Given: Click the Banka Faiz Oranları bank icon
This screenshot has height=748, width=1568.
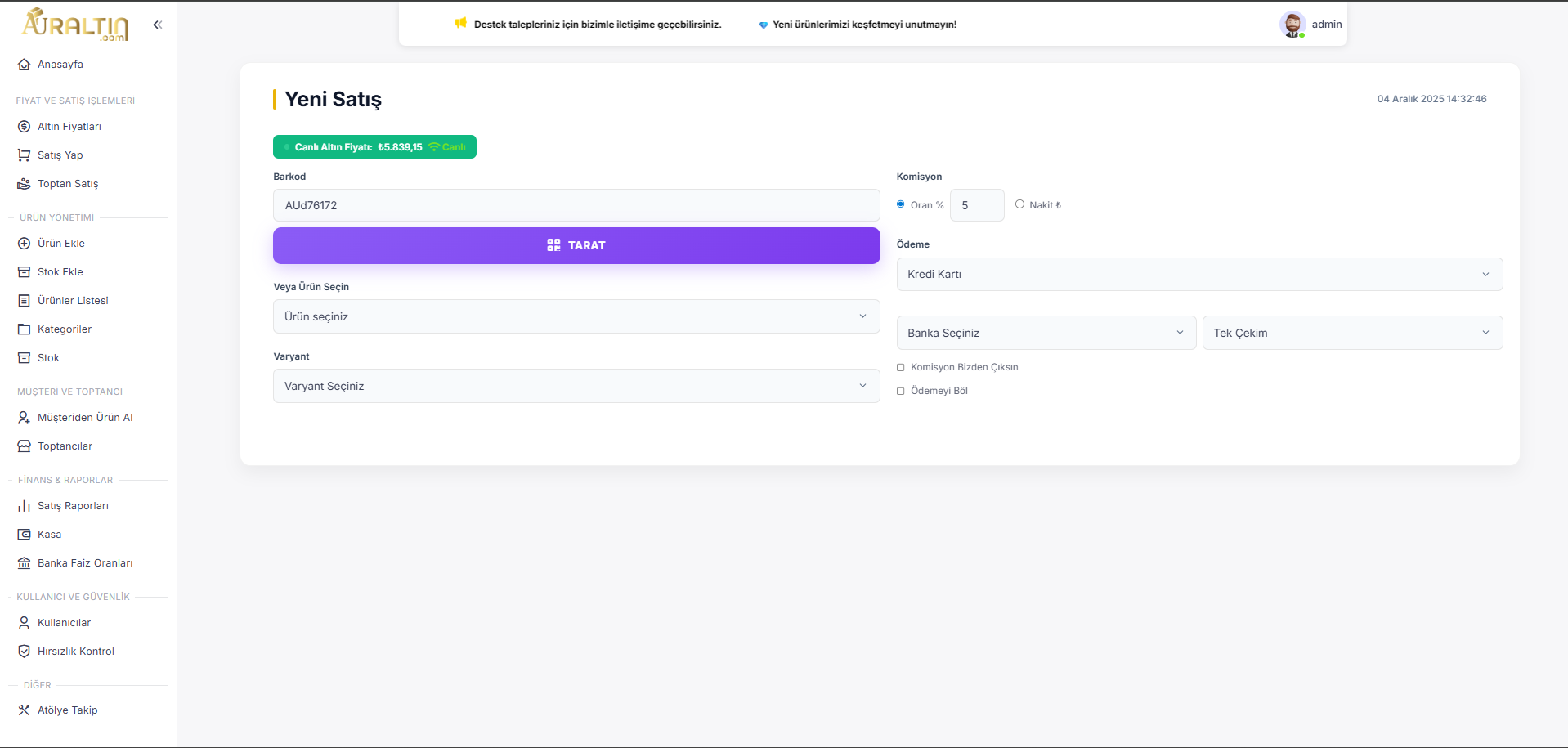Looking at the screenshot, I should (24, 563).
